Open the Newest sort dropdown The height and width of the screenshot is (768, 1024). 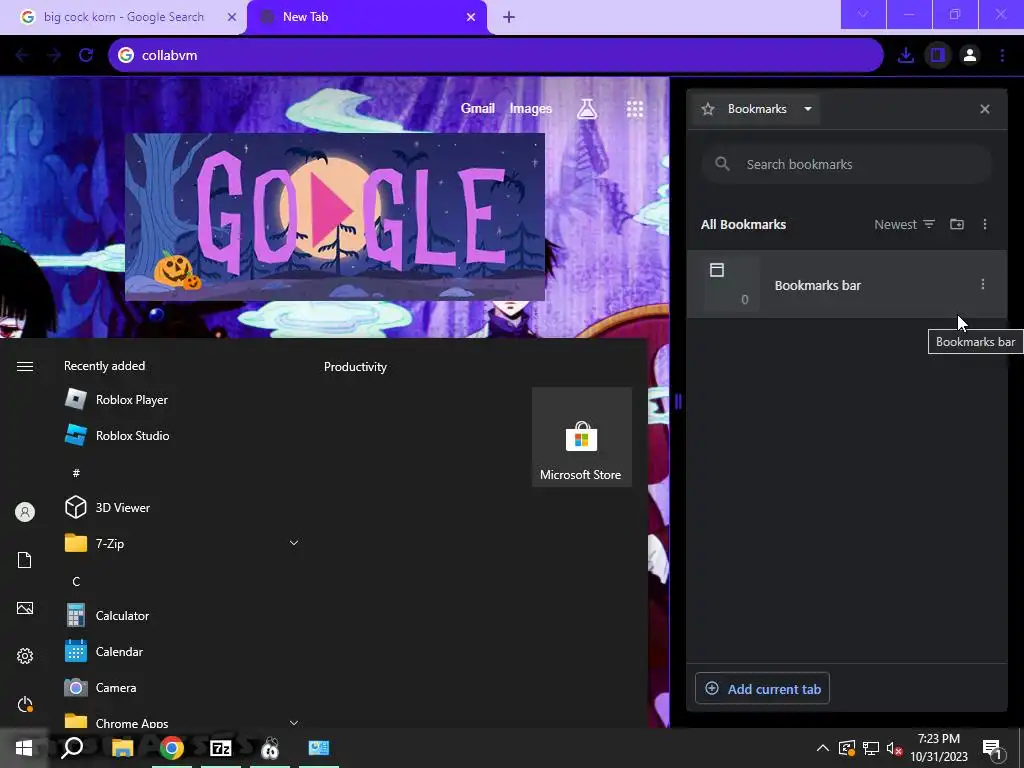click(904, 225)
